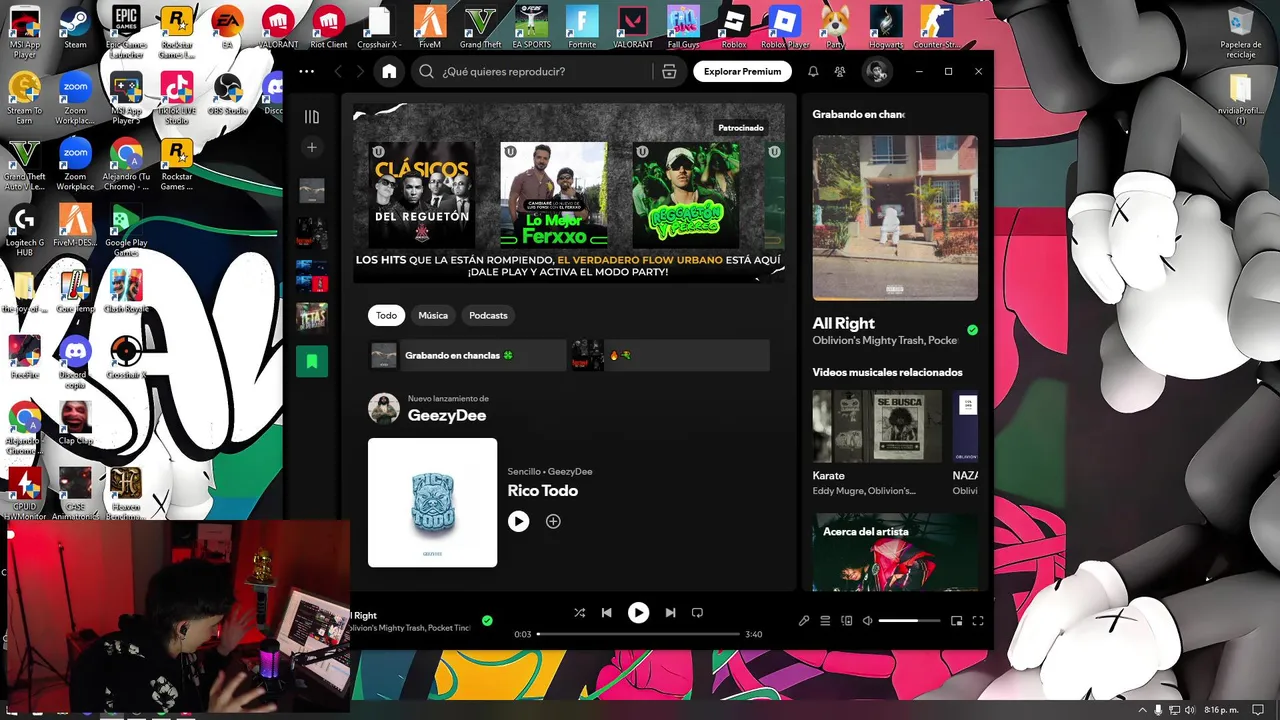This screenshot has width=1280, height=720.
Task: Skip to the next track
Action: click(x=670, y=613)
